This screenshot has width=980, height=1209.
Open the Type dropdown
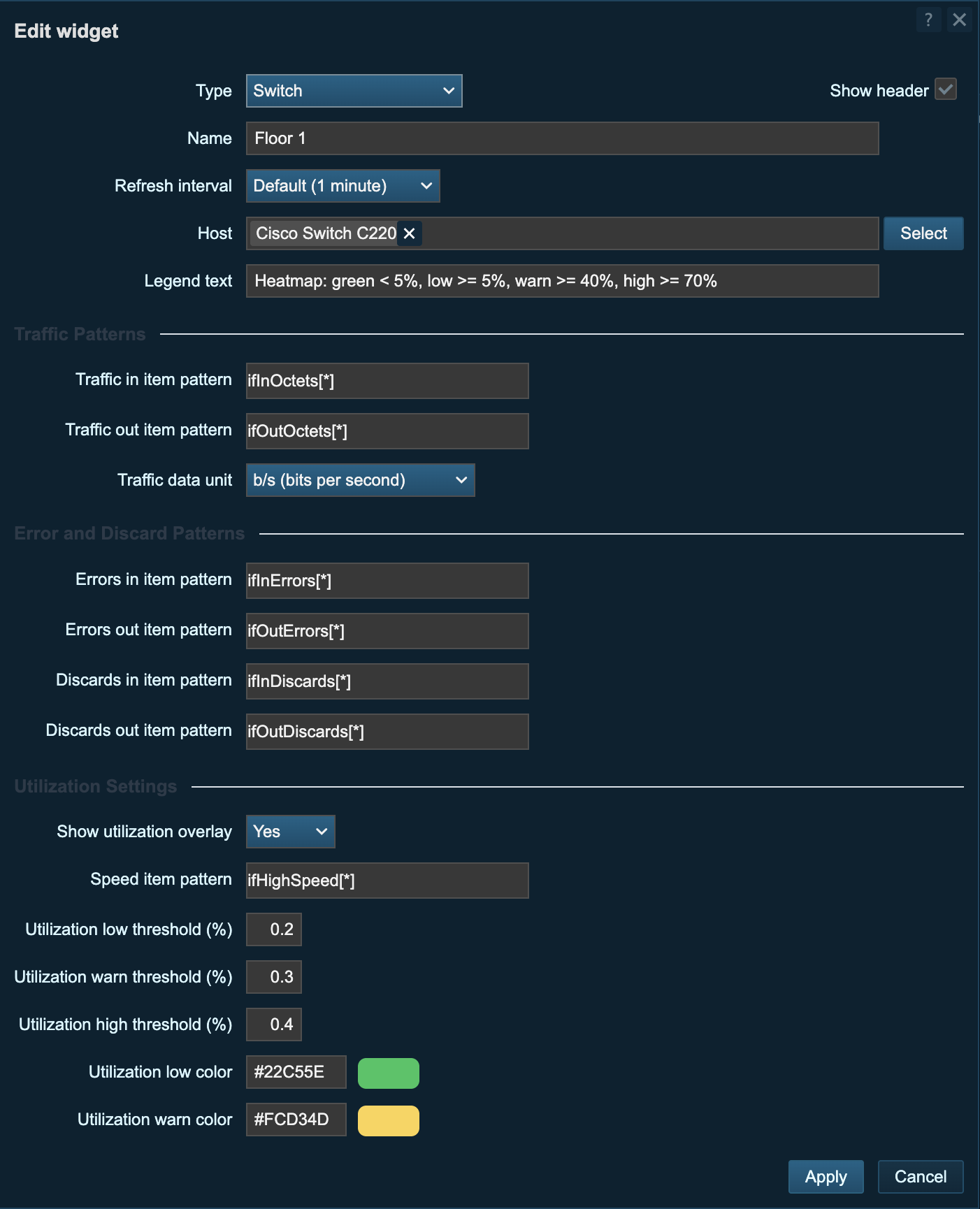pyautogui.click(x=354, y=91)
